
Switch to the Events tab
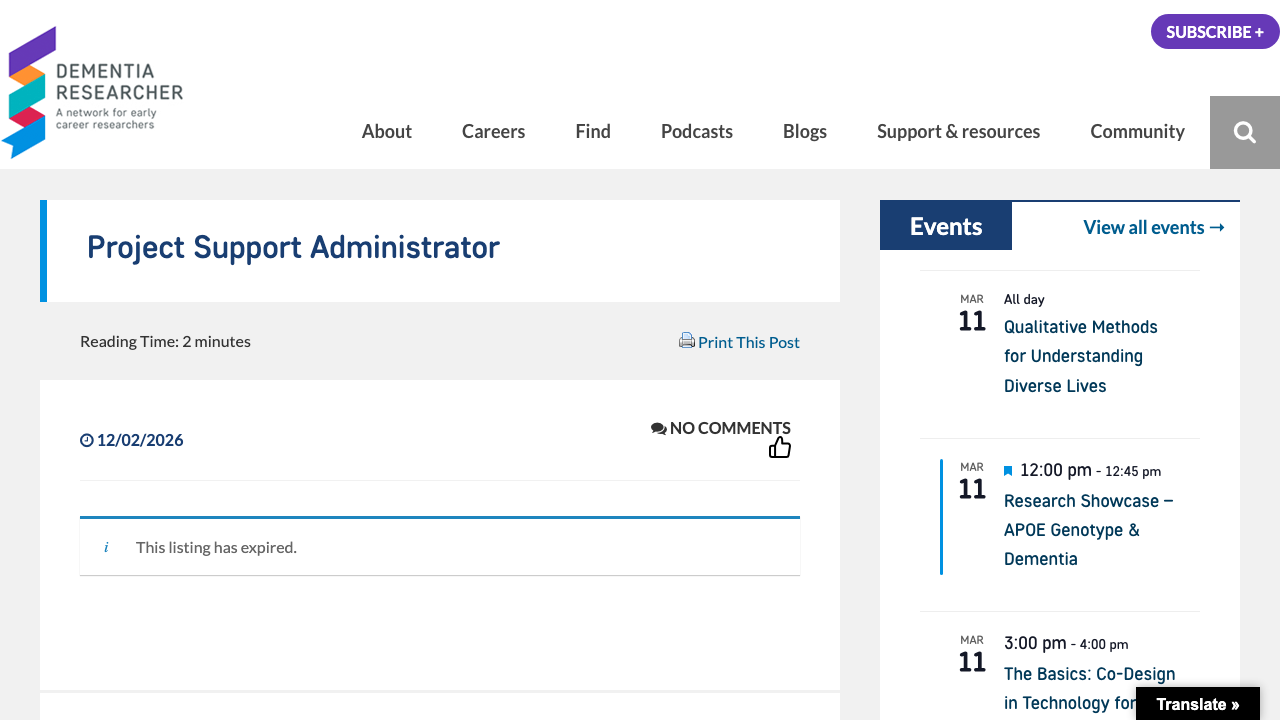pyautogui.click(x=945, y=225)
